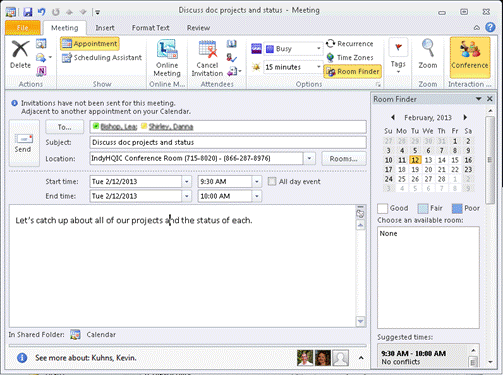Image resolution: width=503 pixels, height=375 pixels.
Task: Click the second contact photo in People Pane
Action: pos(323,358)
